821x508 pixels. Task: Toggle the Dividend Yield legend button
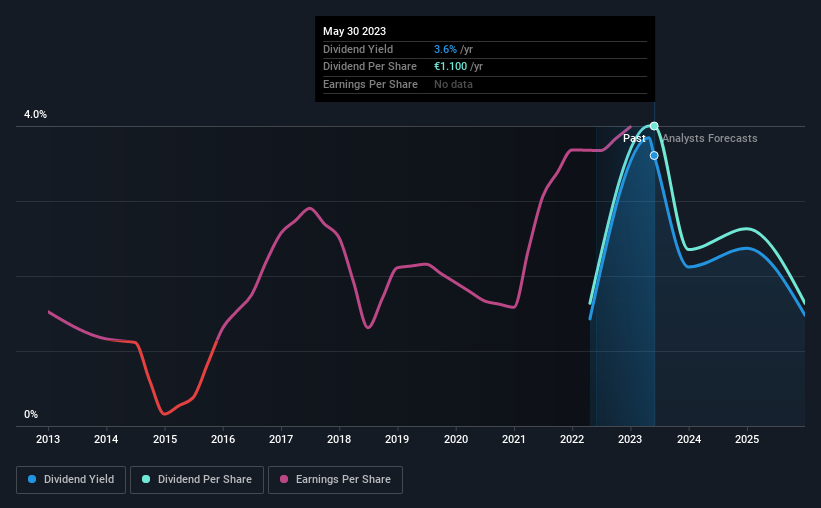71,480
